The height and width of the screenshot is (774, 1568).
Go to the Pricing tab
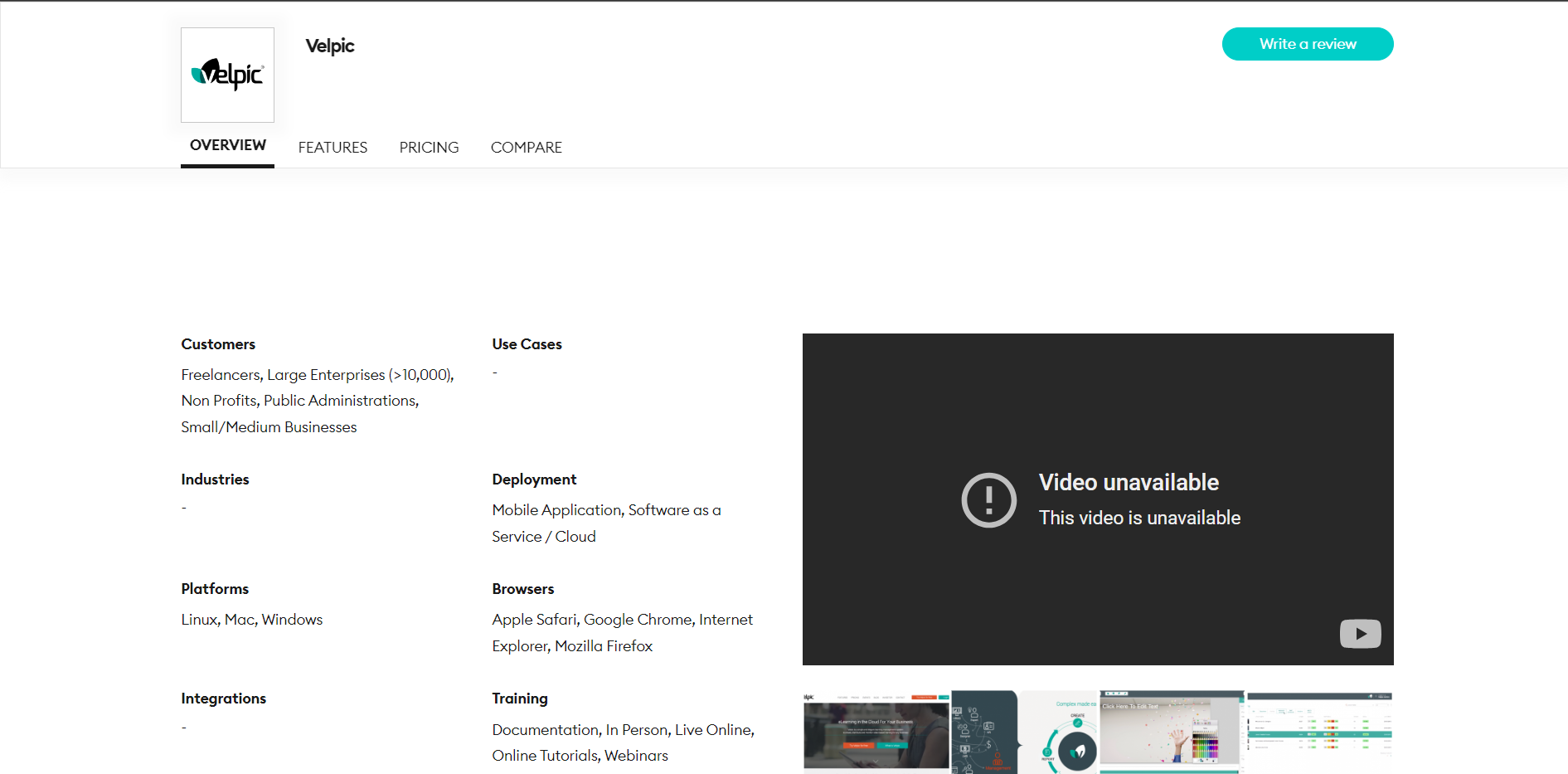coord(429,148)
